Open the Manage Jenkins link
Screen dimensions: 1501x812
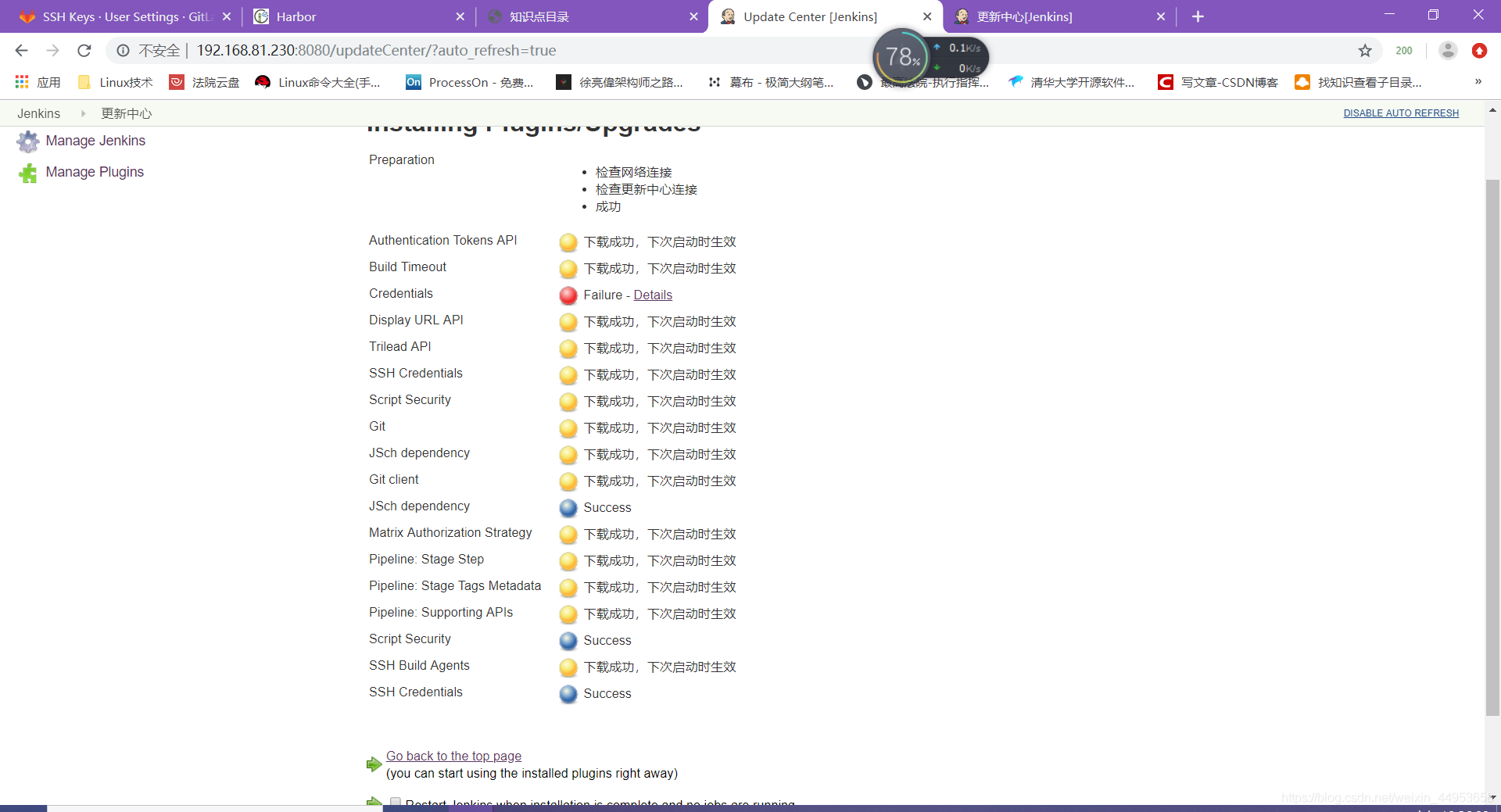click(95, 141)
